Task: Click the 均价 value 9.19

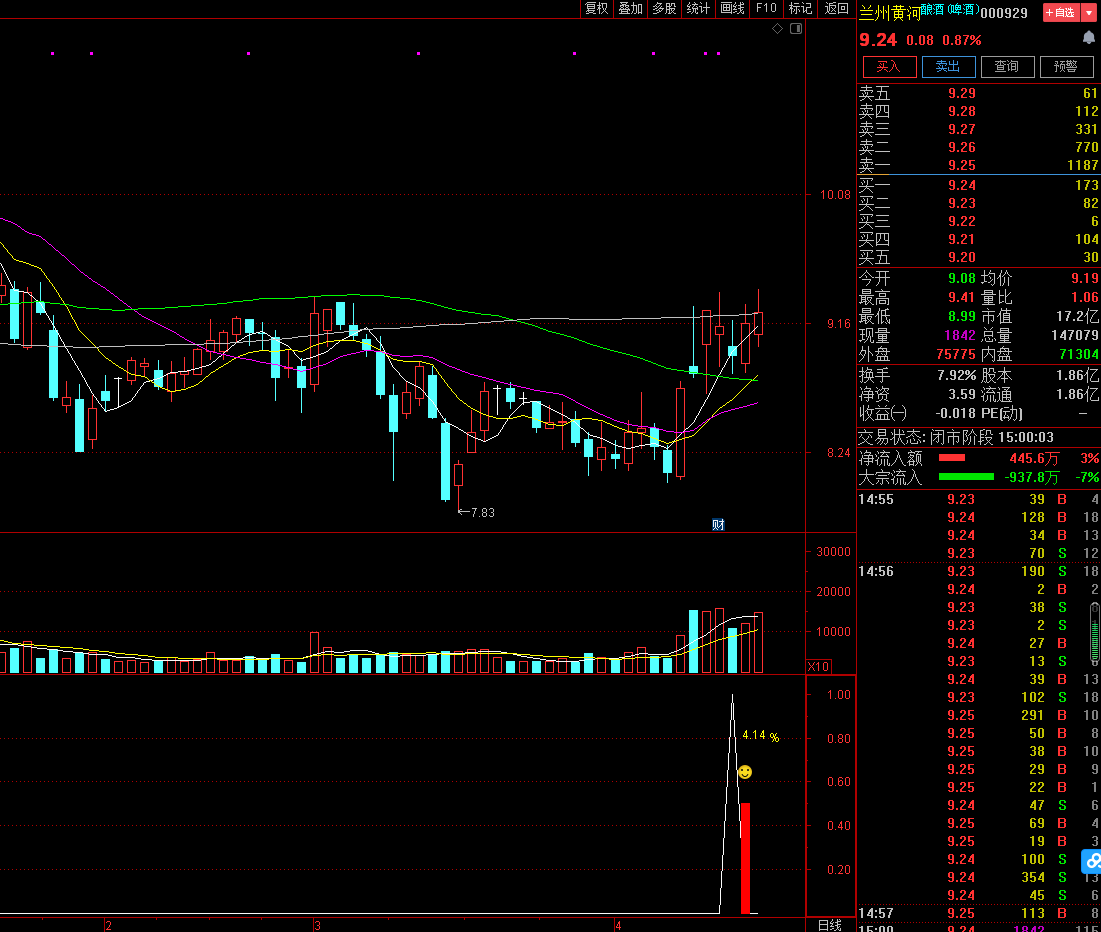Action: [1085, 279]
